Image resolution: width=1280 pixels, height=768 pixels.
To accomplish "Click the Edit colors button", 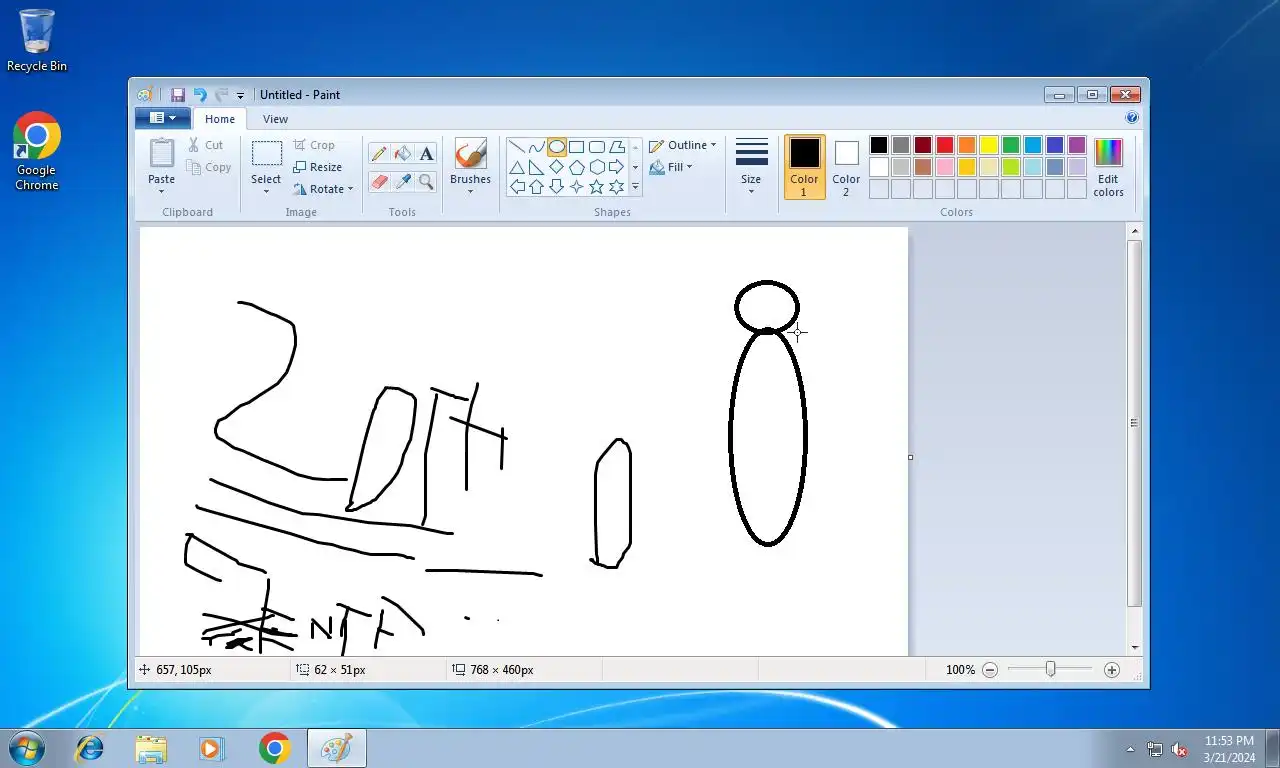I will click(x=1108, y=167).
